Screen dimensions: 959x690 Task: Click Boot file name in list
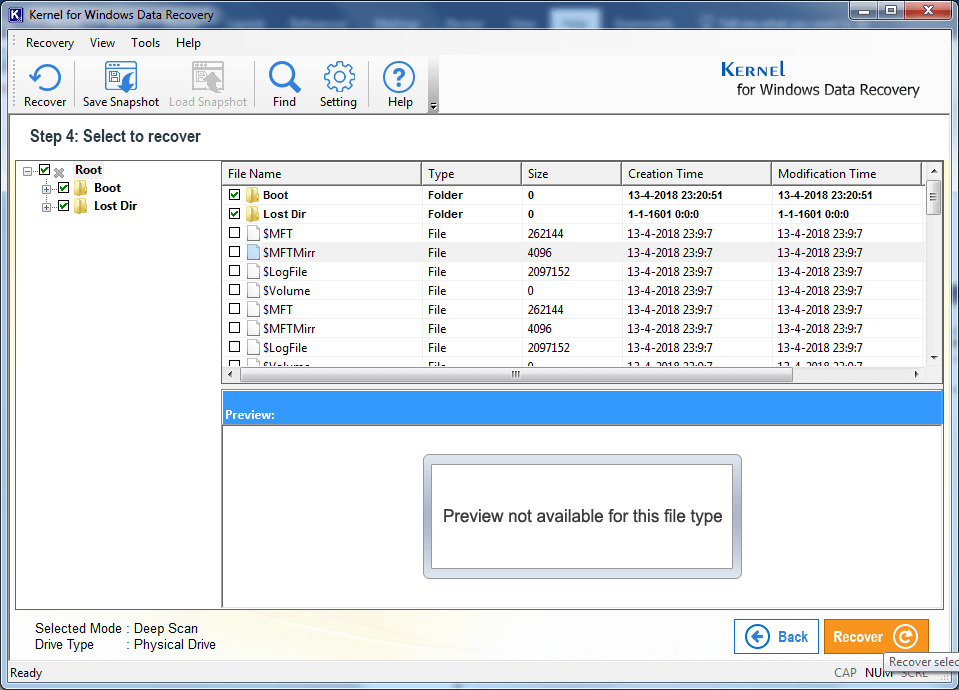click(x=275, y=195)
